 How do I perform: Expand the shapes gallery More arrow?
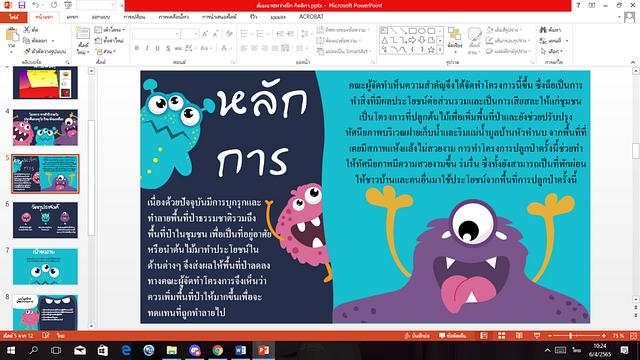440,50
